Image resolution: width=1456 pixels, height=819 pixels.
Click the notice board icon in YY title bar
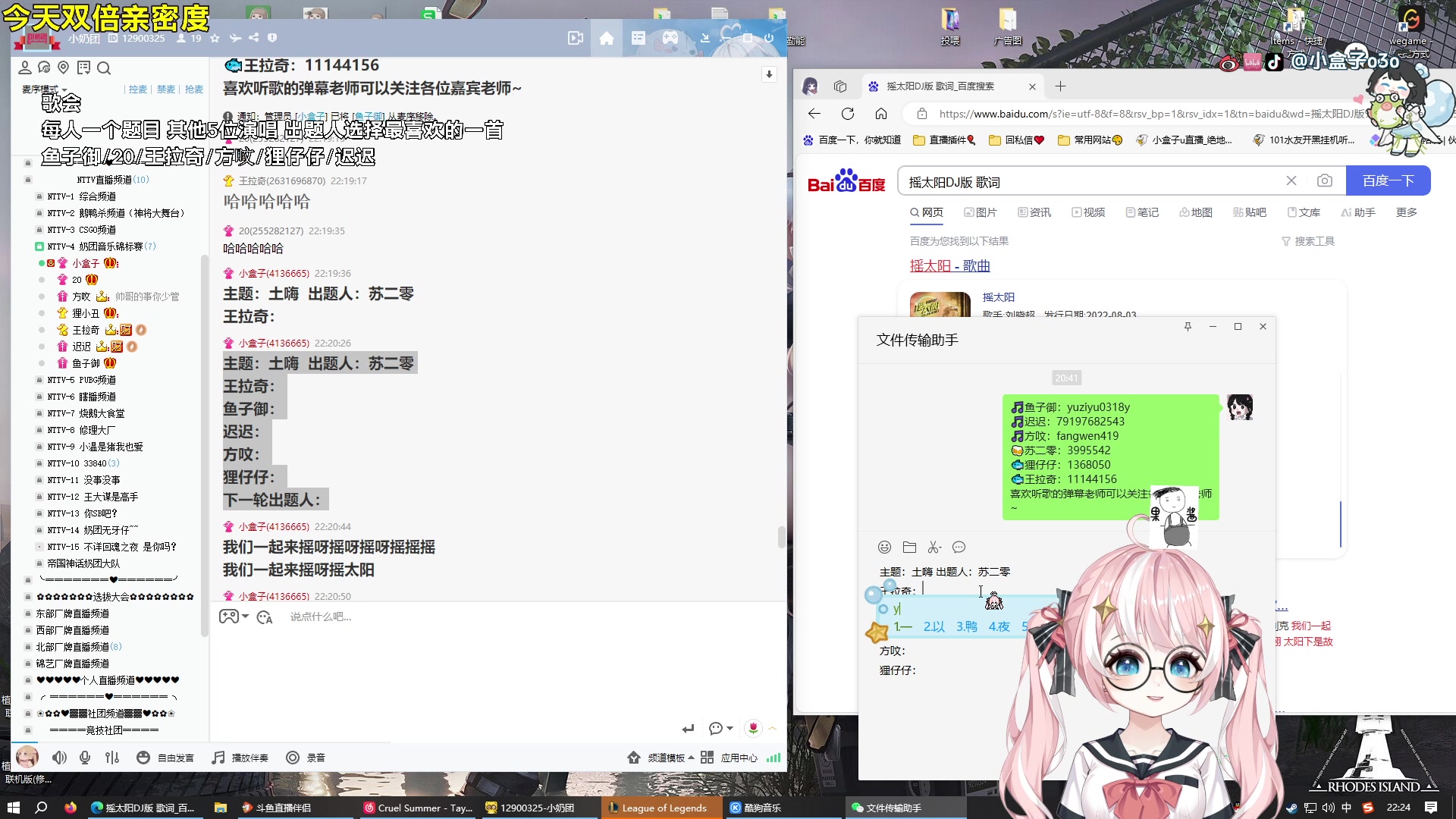pos(639,38)
